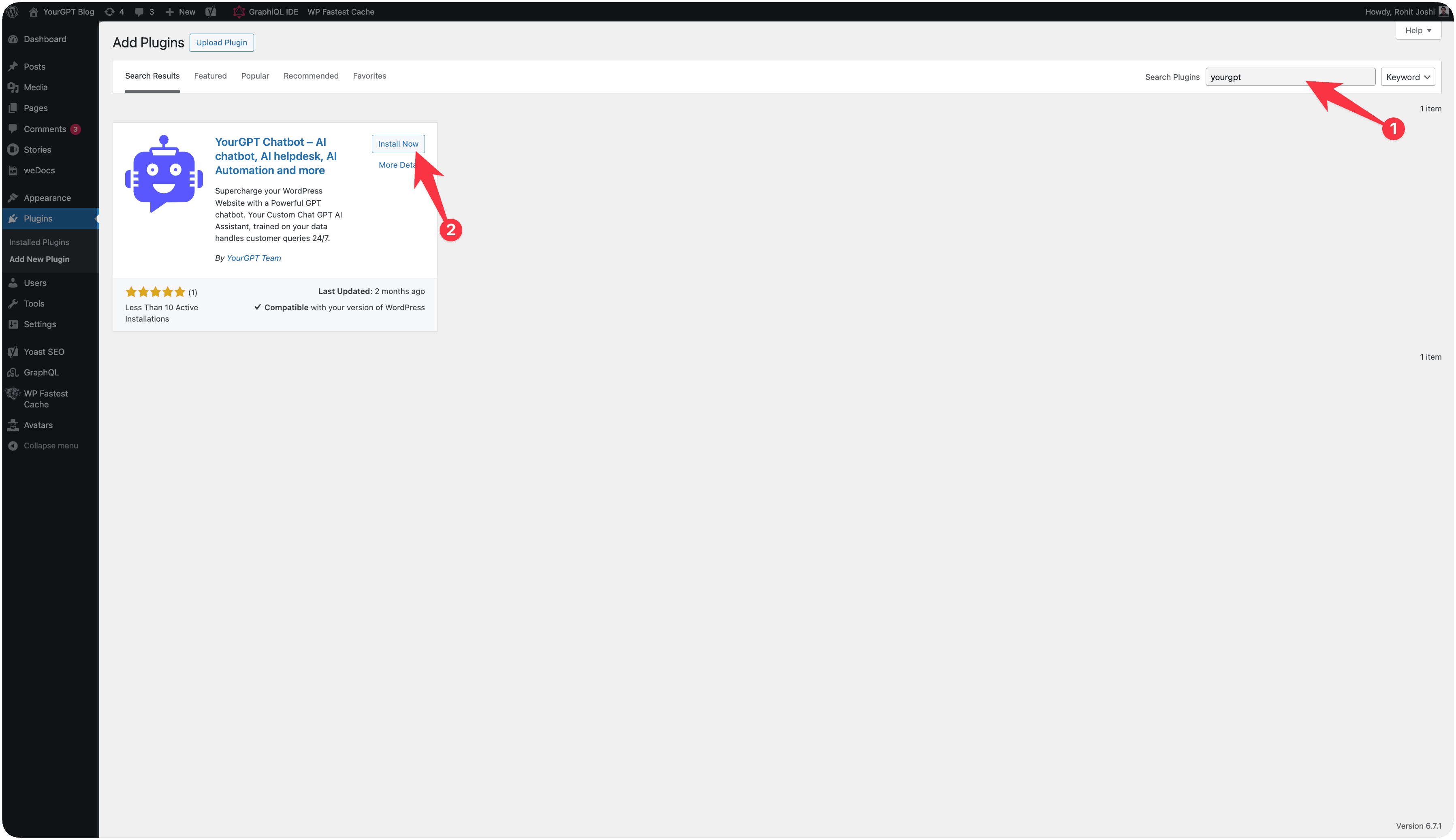This screenshot has width=1456, height=840.
Task: Open comments from the admin bar bubble icon
Action: pos(140,11)
